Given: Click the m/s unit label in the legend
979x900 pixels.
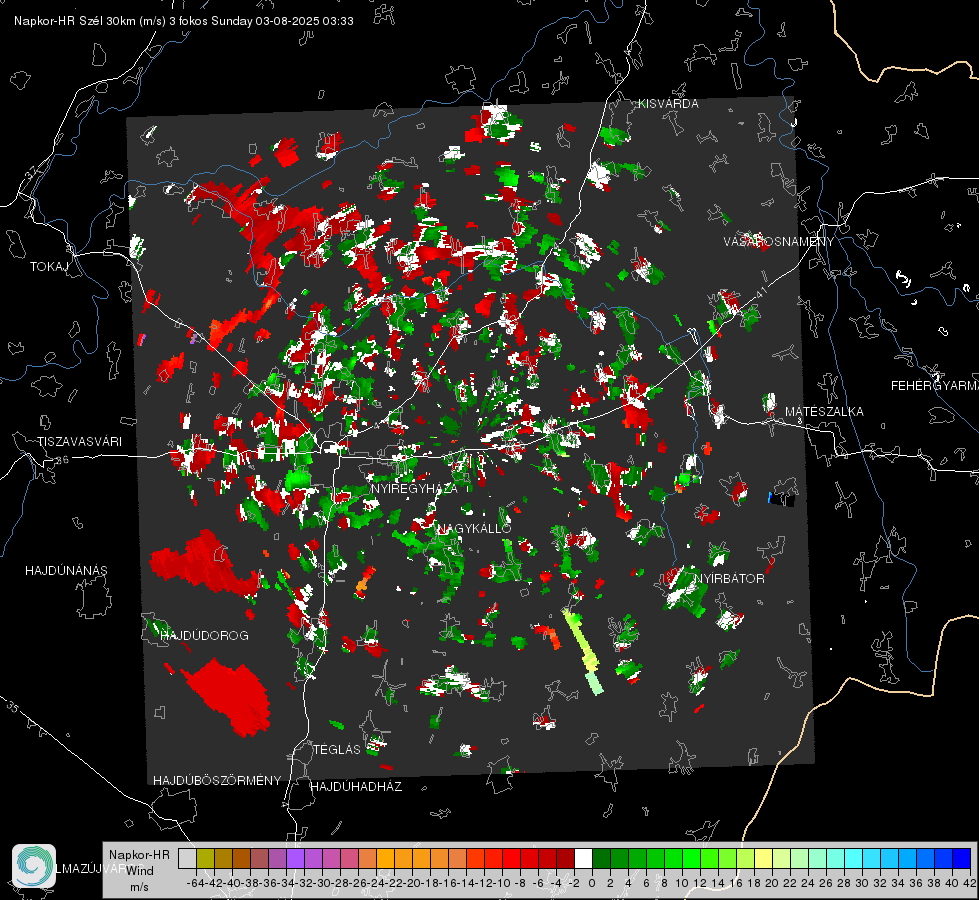Looking at the screenshot, I should click(139, 887).
